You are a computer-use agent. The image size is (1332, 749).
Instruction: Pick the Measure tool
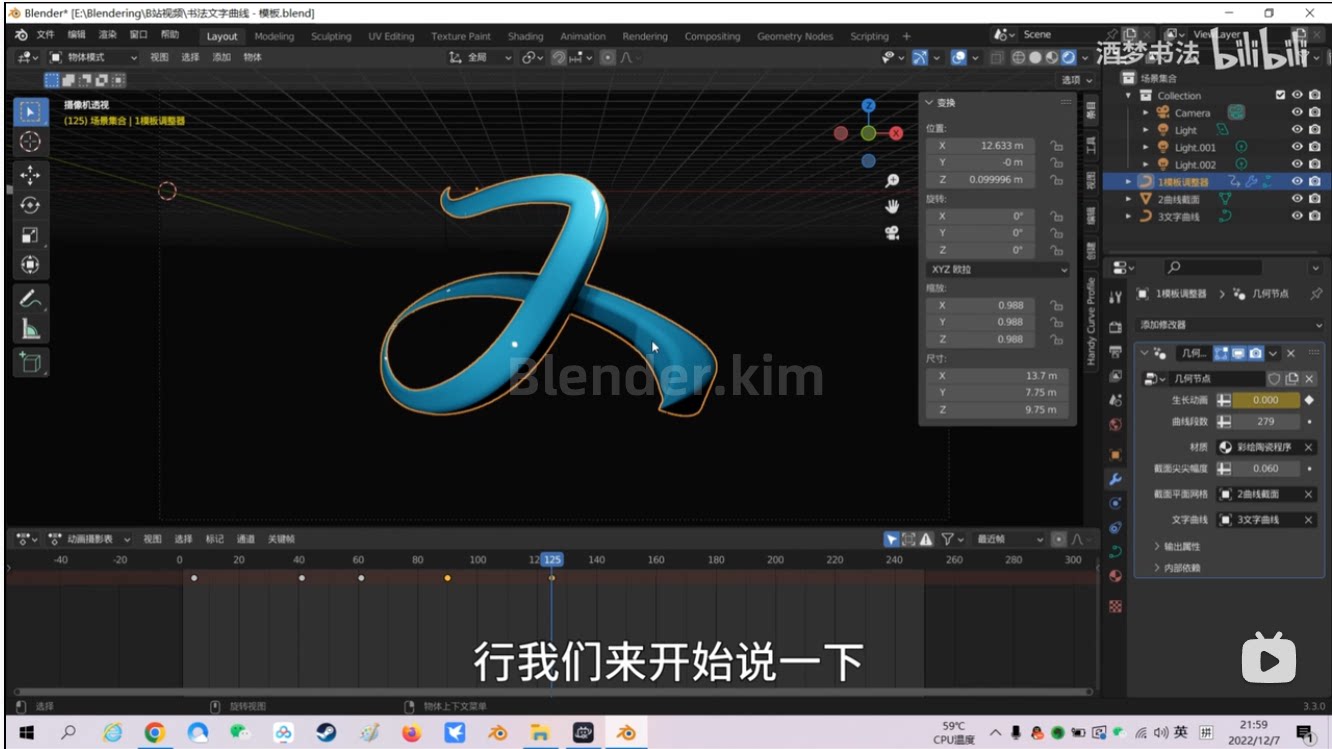[x=30, y=328]
